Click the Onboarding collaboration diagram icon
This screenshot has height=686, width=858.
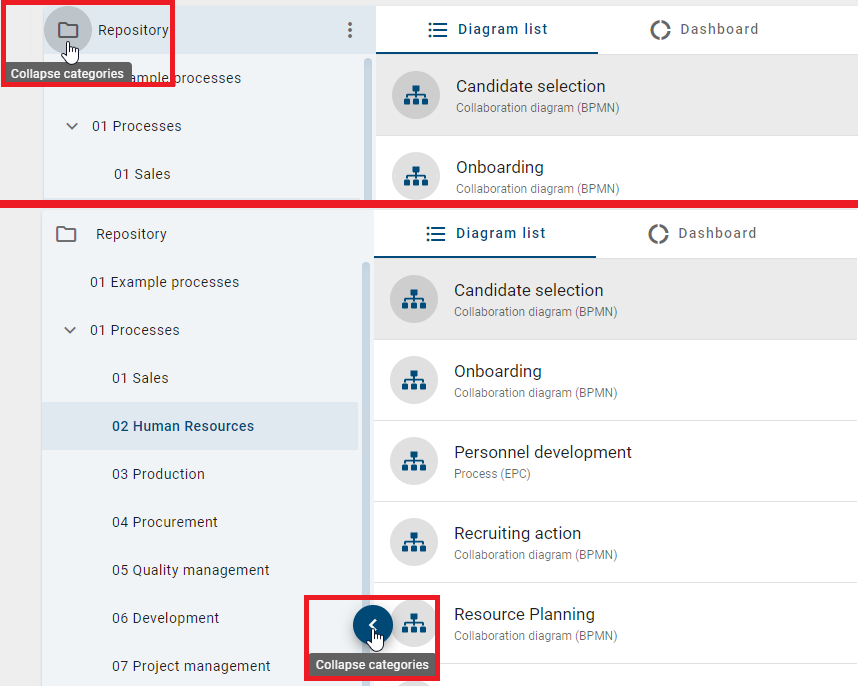(x=414, y=380)
